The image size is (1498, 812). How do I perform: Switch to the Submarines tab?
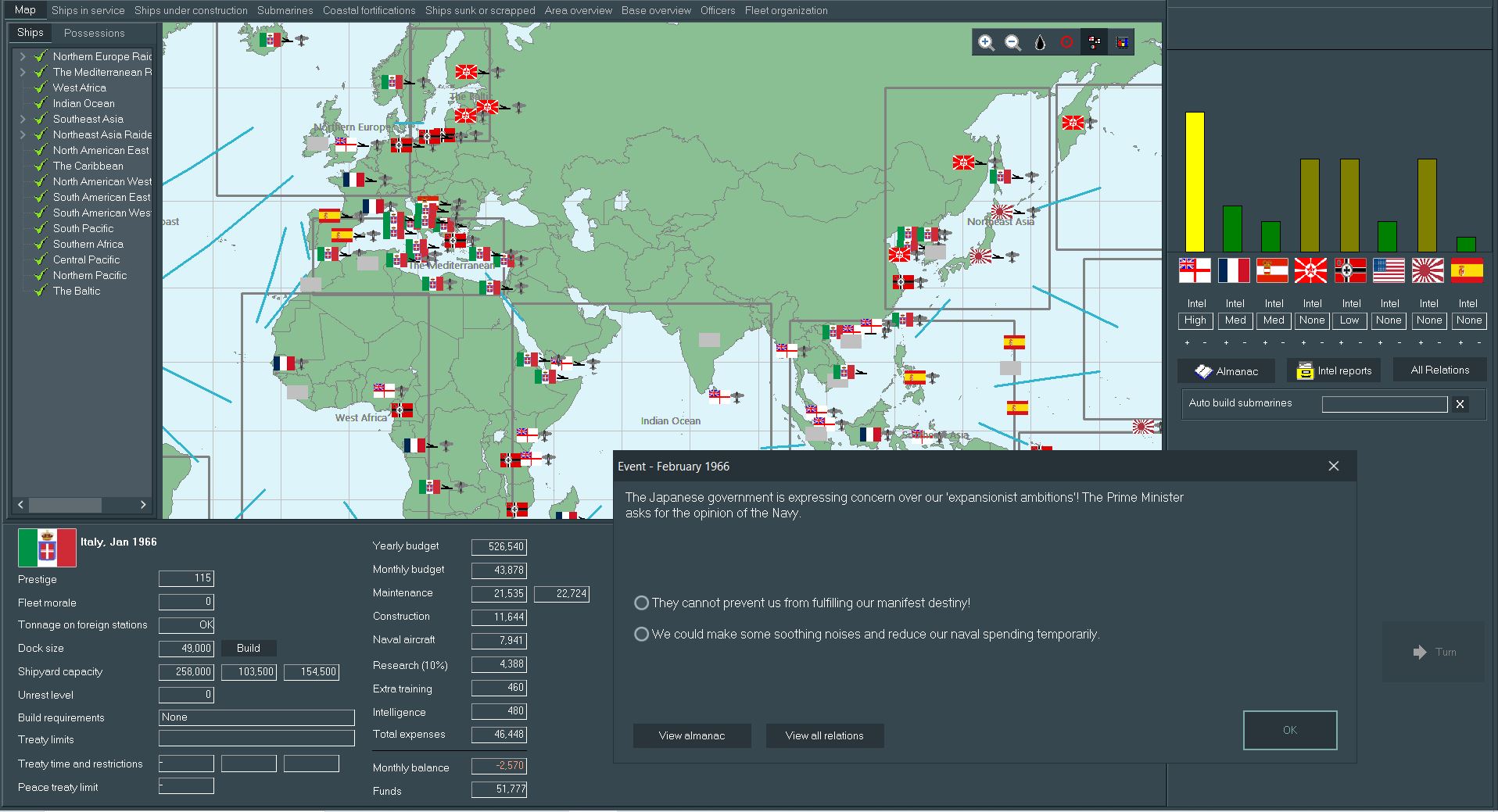(x=285, y=10)
